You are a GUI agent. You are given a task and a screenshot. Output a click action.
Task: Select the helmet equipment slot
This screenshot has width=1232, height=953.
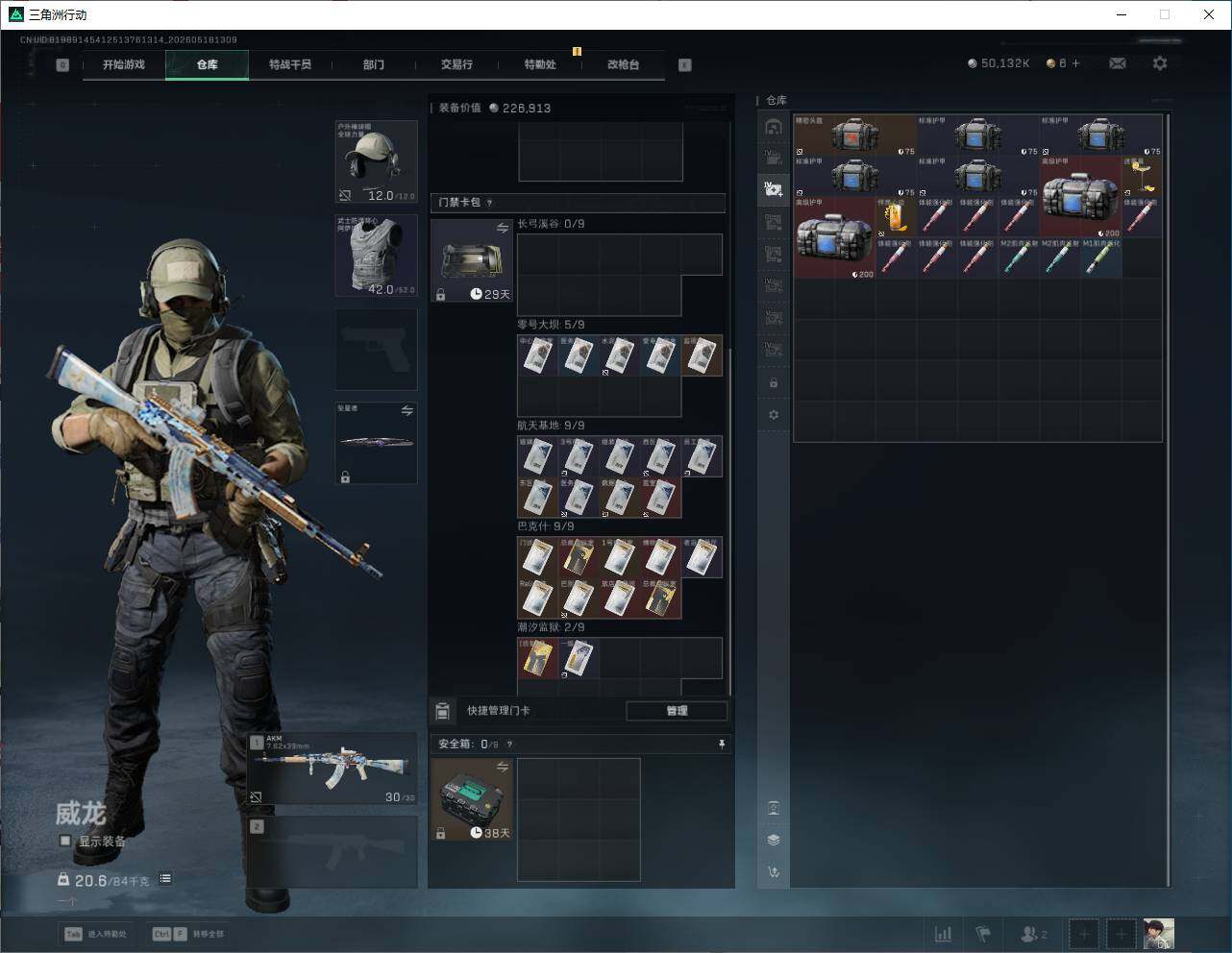376,161
